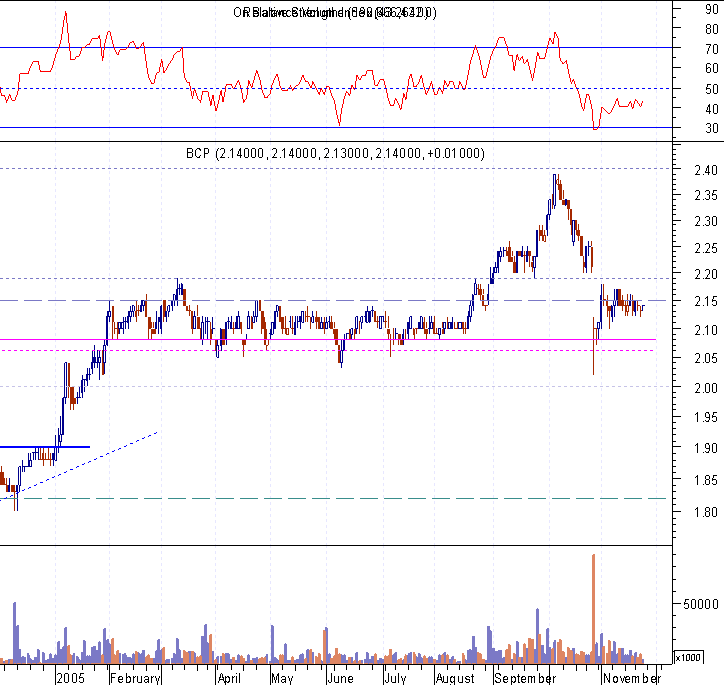
Task: Select the dotted RSI midline at 50
Action: pos(336,88)
